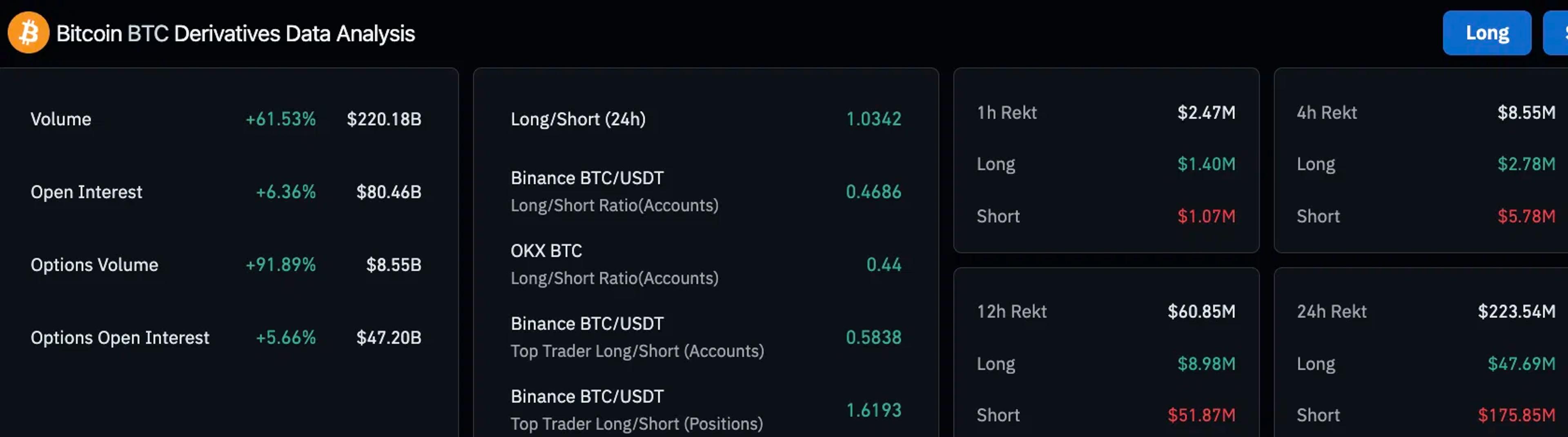Select the 1h Rekt Short $1.07M value
The image size is (1568, 437).
[1206, 216]
